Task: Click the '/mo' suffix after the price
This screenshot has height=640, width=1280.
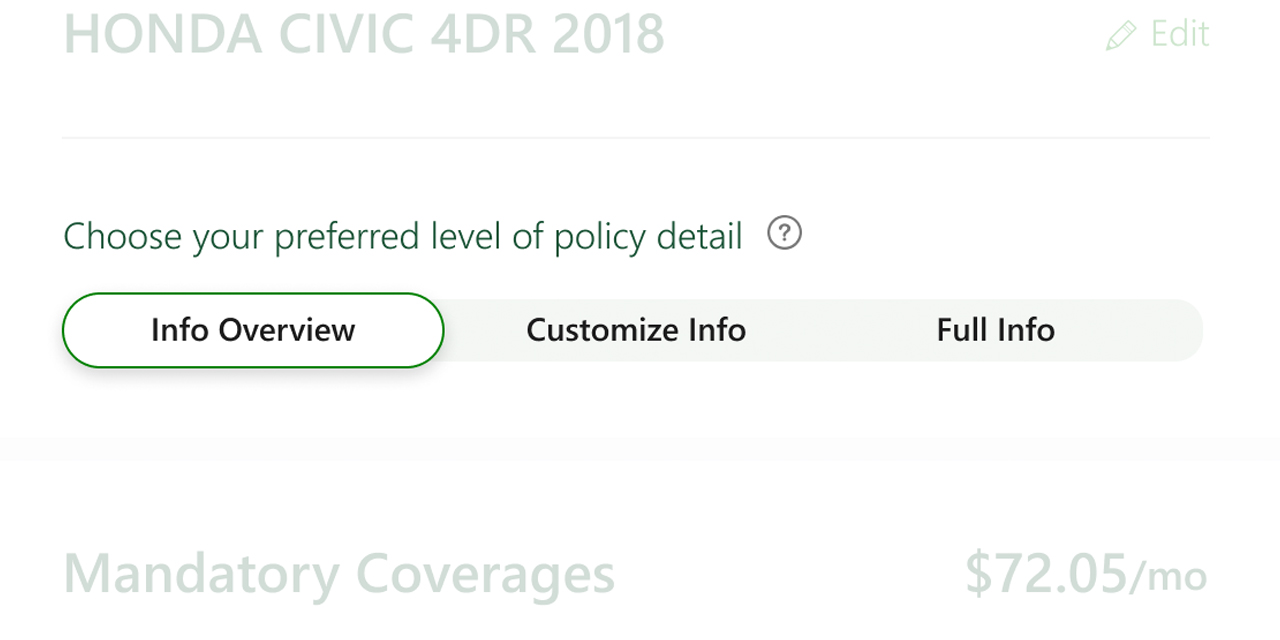Action: coord(1168,576)
